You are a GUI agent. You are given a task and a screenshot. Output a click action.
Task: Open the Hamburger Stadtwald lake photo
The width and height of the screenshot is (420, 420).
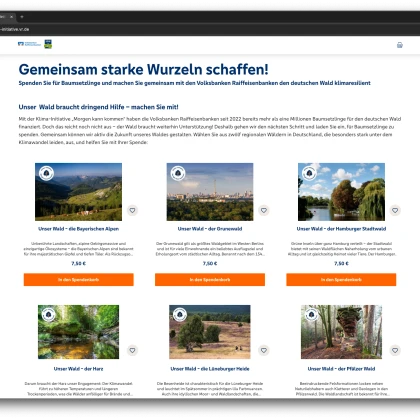[341, 192]
